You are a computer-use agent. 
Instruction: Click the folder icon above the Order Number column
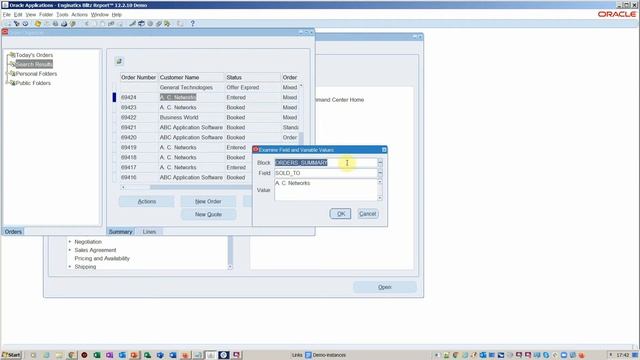tap(119, 61)
